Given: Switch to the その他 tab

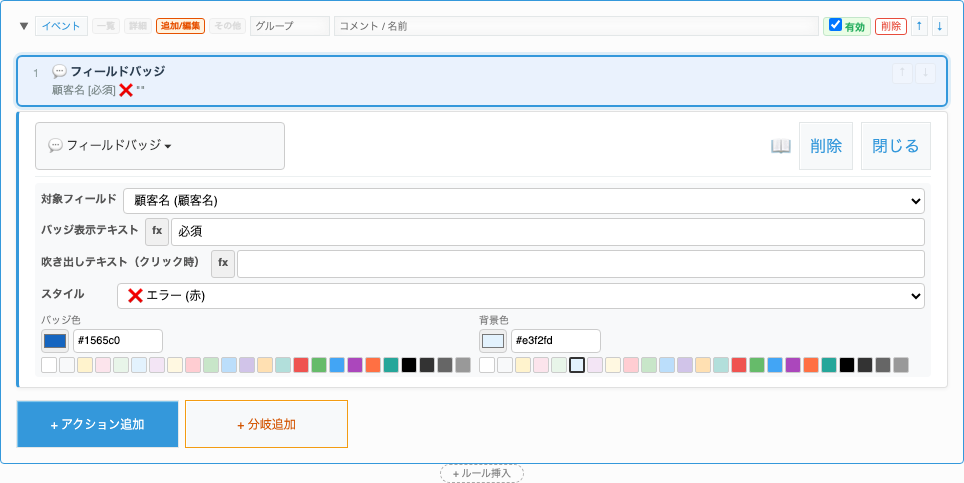Looking at the screenshot, I should coord(227,26).
